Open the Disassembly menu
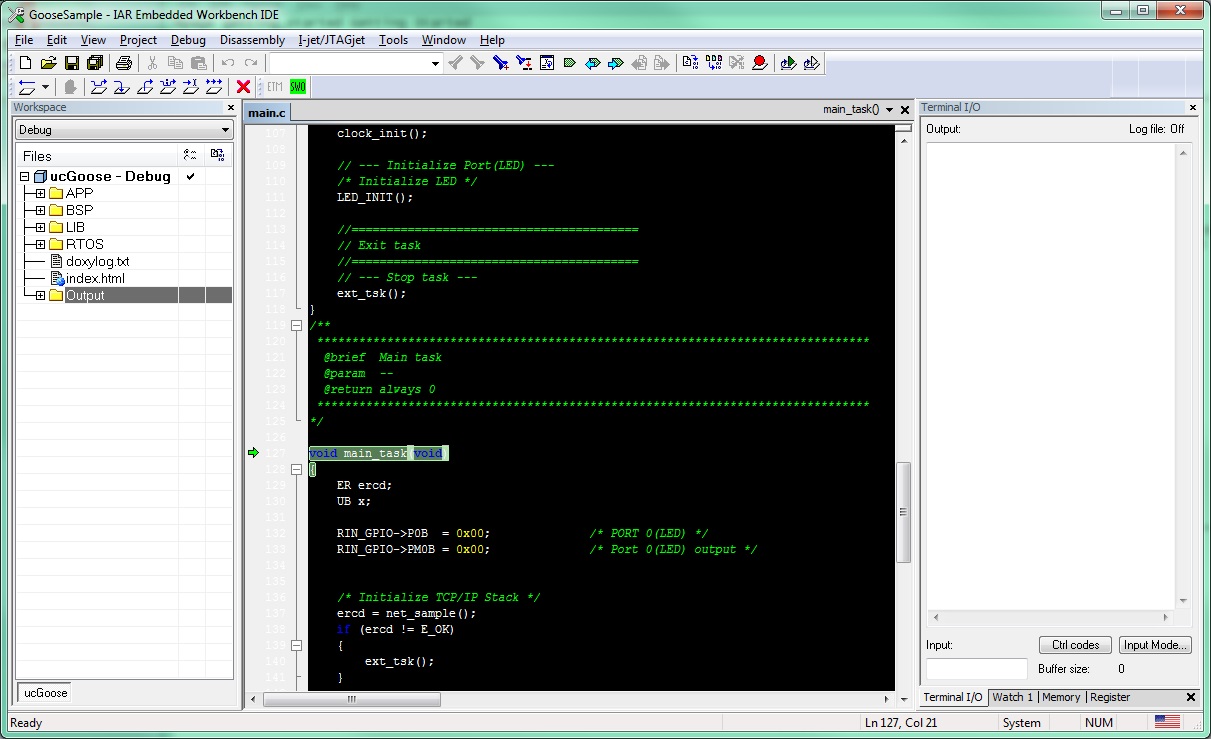 coord(252,40)
